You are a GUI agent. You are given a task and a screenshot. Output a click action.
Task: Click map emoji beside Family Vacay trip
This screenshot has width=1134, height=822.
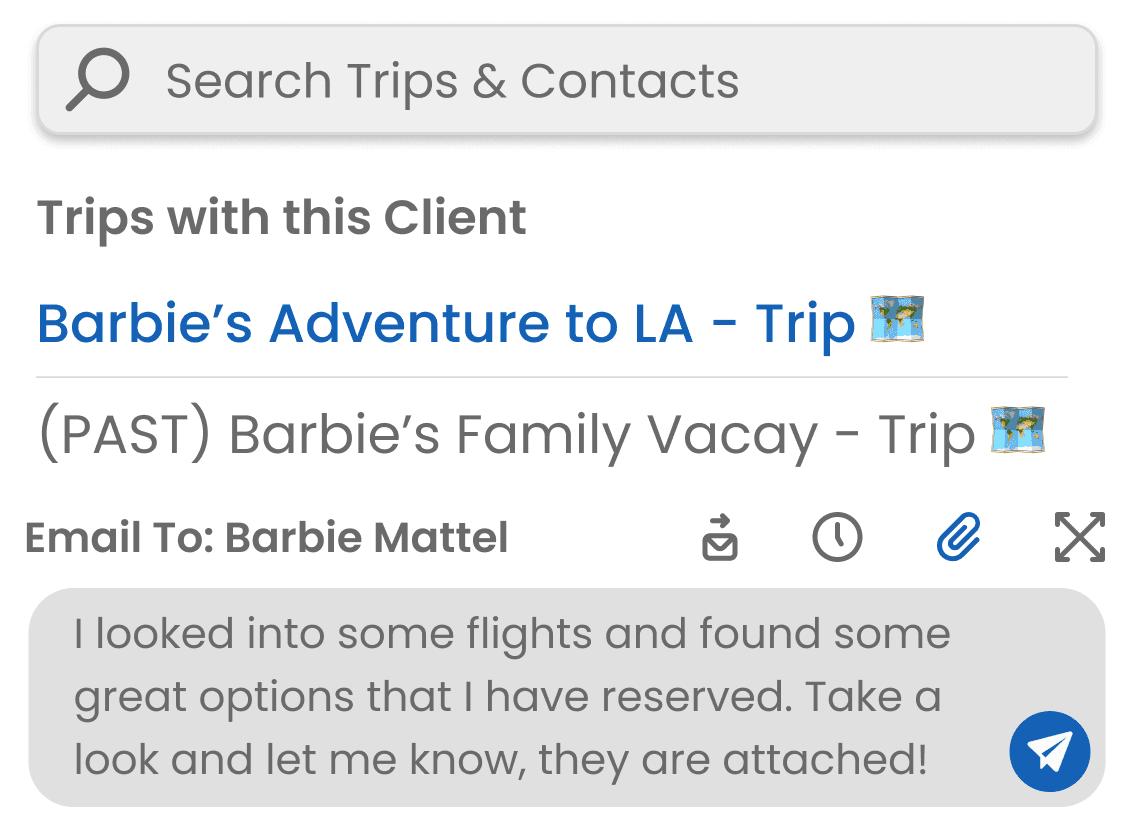(1017, 432)
